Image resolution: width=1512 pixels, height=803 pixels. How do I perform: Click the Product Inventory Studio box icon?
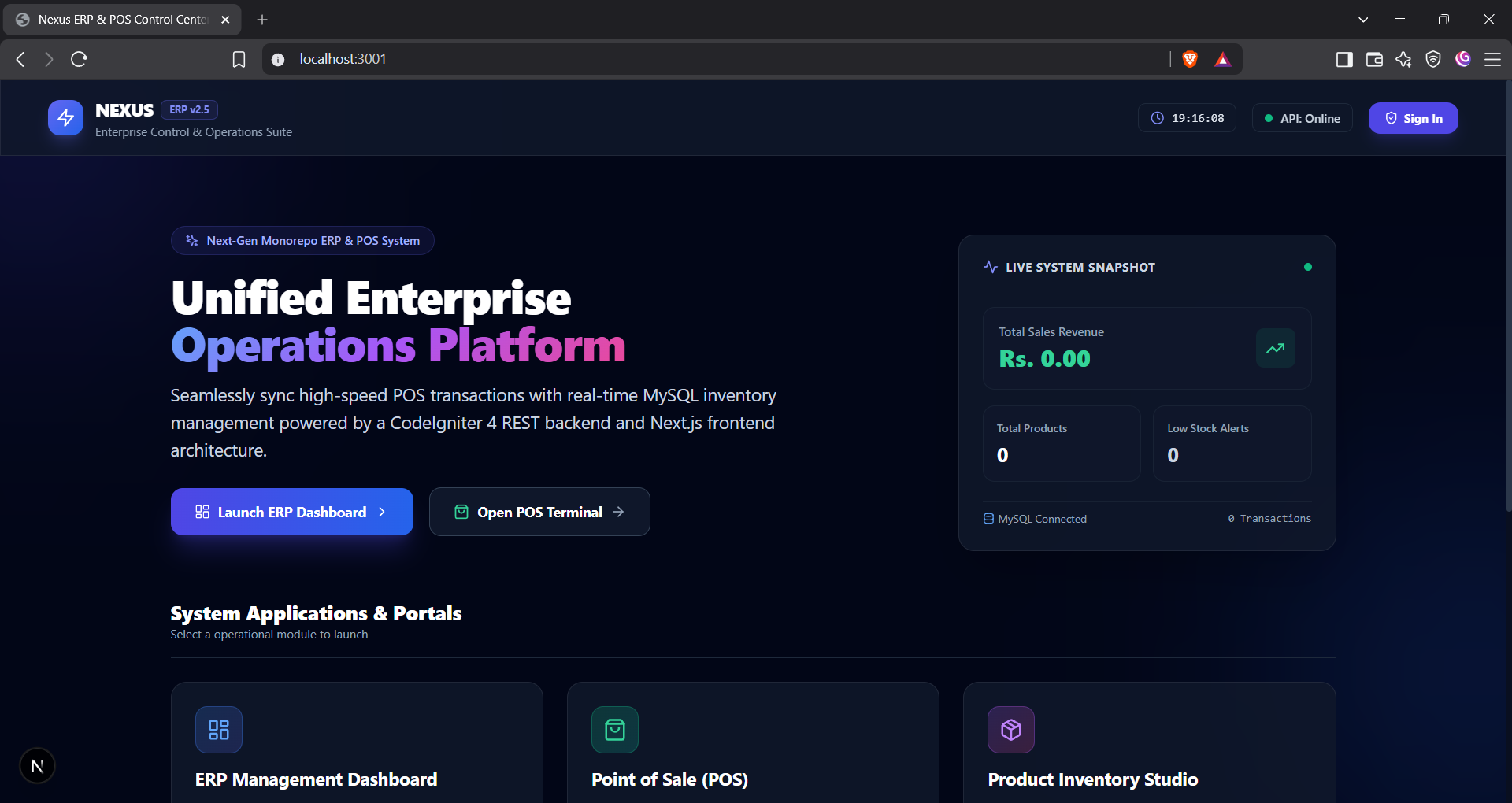[x=1011, y=730]
